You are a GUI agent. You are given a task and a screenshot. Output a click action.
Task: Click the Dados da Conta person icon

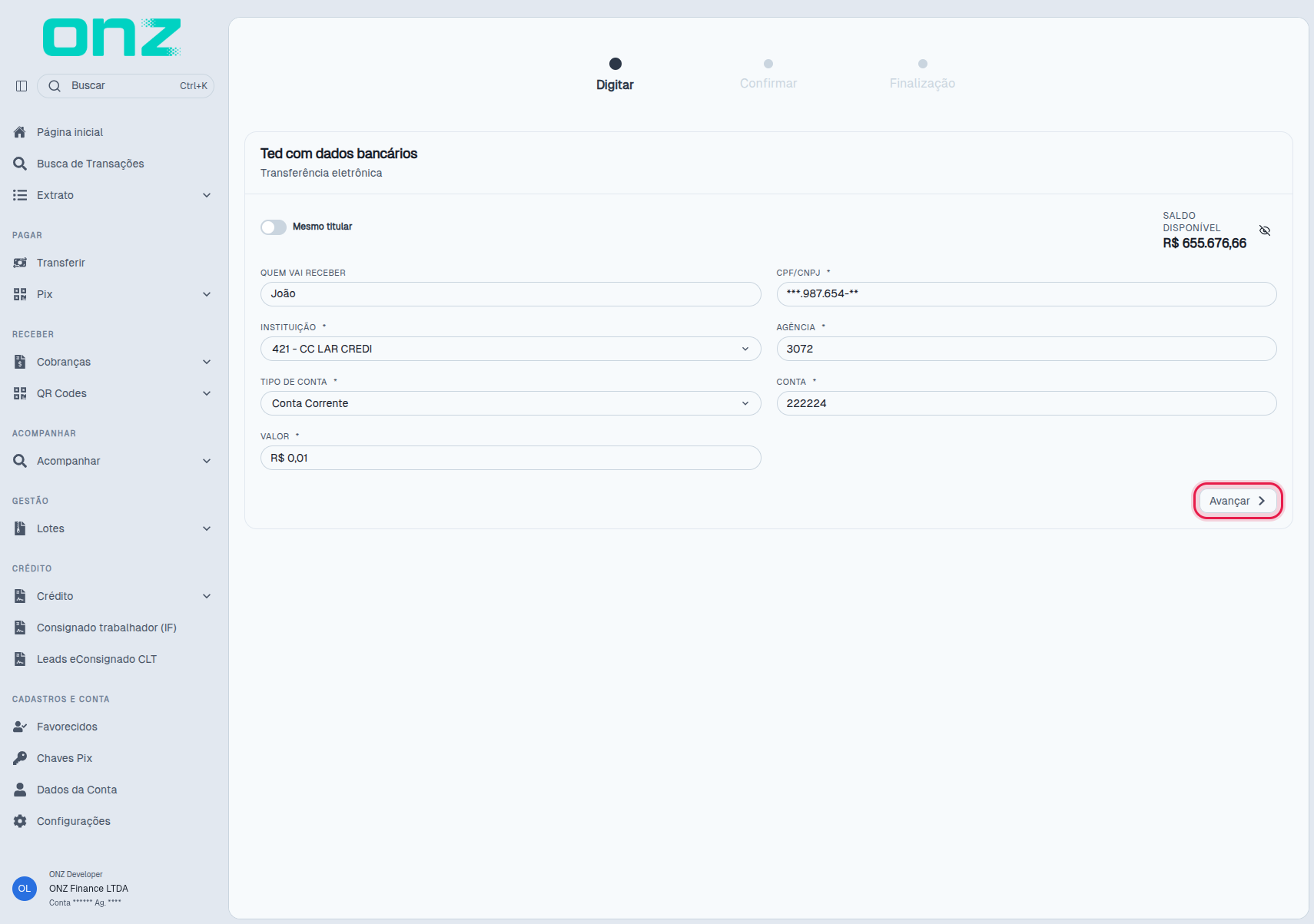(x=20, y=790)
